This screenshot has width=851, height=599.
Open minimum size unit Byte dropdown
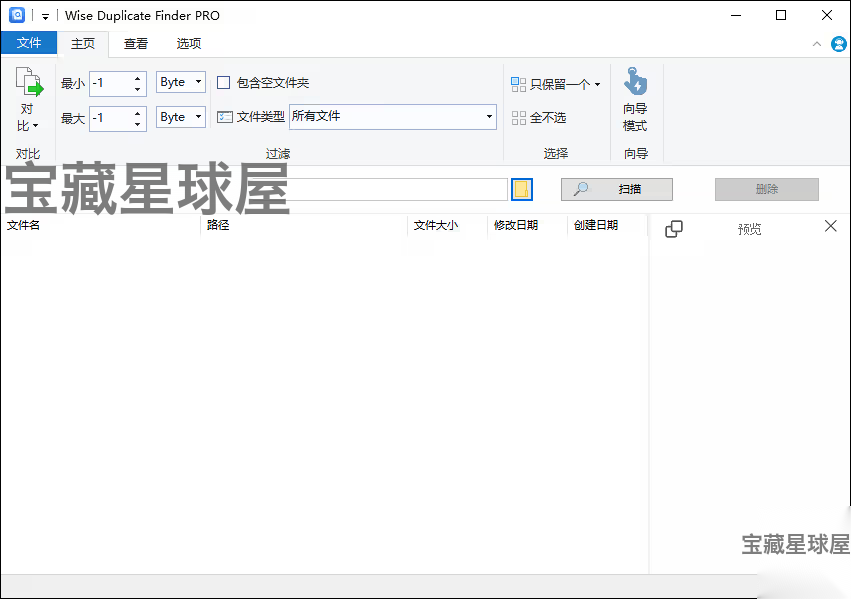(x=181, y=82)
